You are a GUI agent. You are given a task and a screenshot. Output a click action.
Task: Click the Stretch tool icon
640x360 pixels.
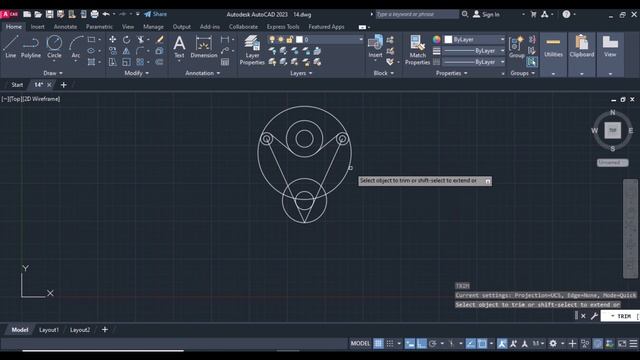tap(112, 62)
